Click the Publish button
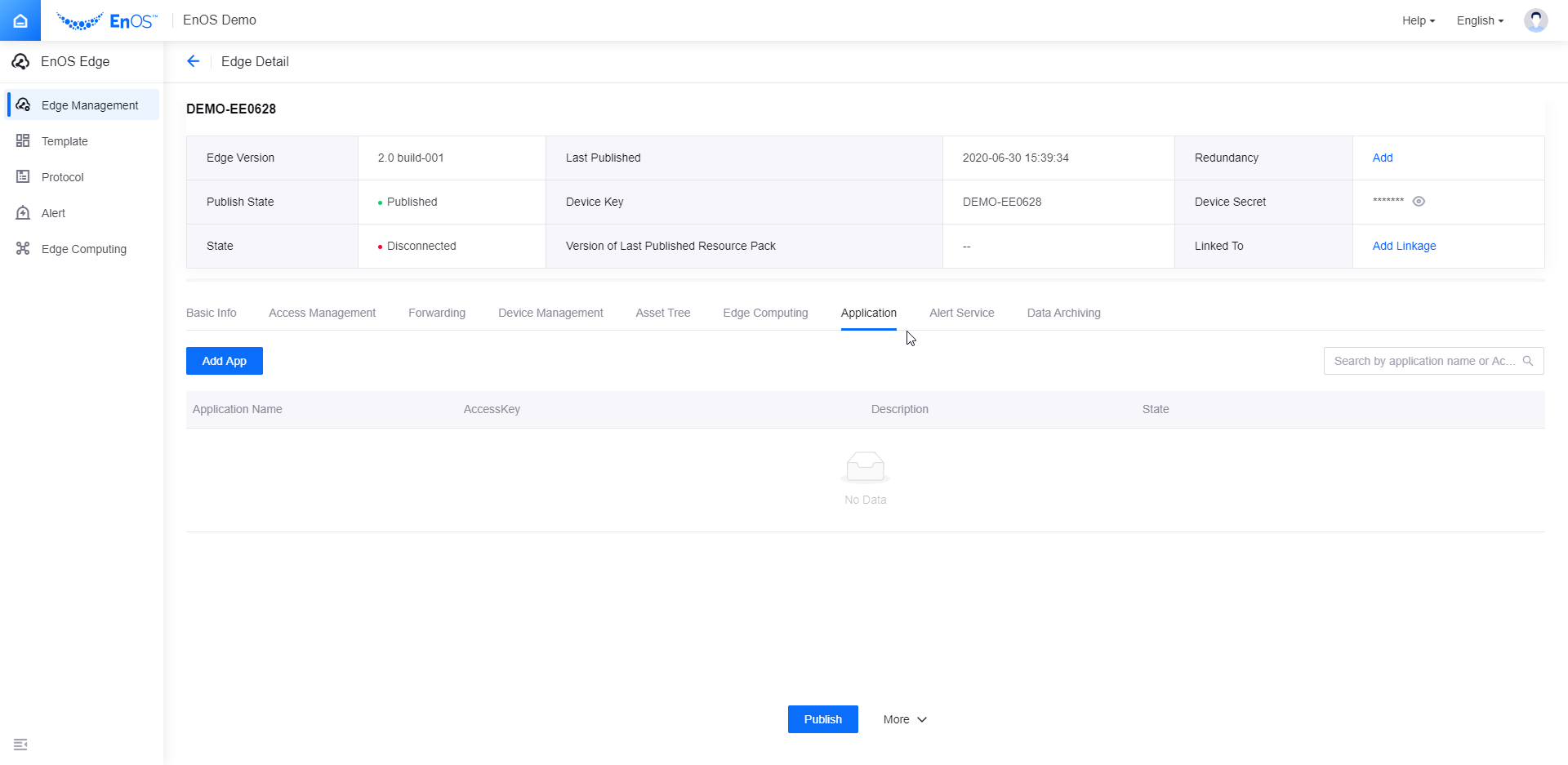Image resolution: width=1568 pixels, height=765 pixels. [822, 719]
